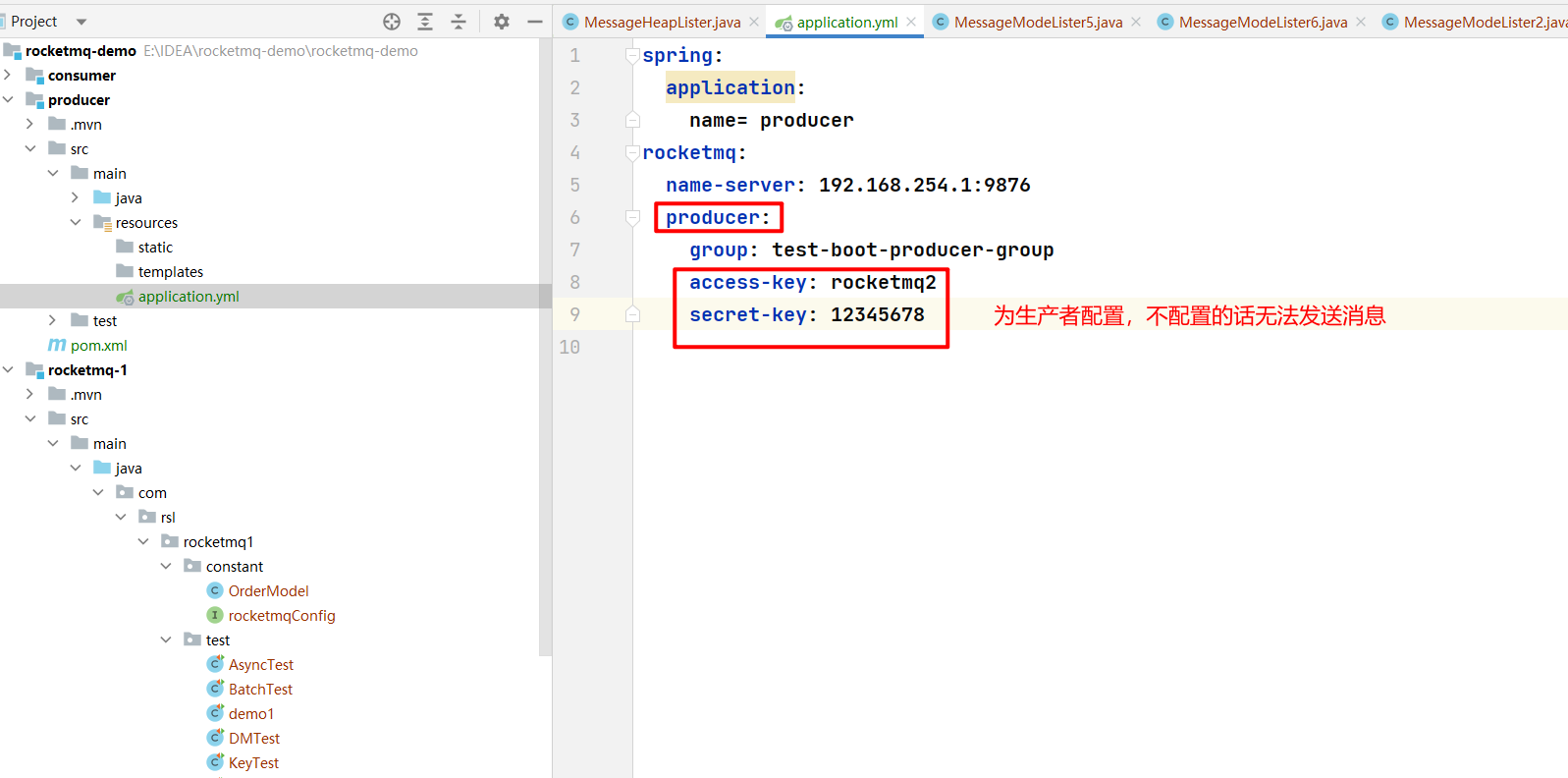
Task: Select the AsyncTest class
Action: (261, 665)
